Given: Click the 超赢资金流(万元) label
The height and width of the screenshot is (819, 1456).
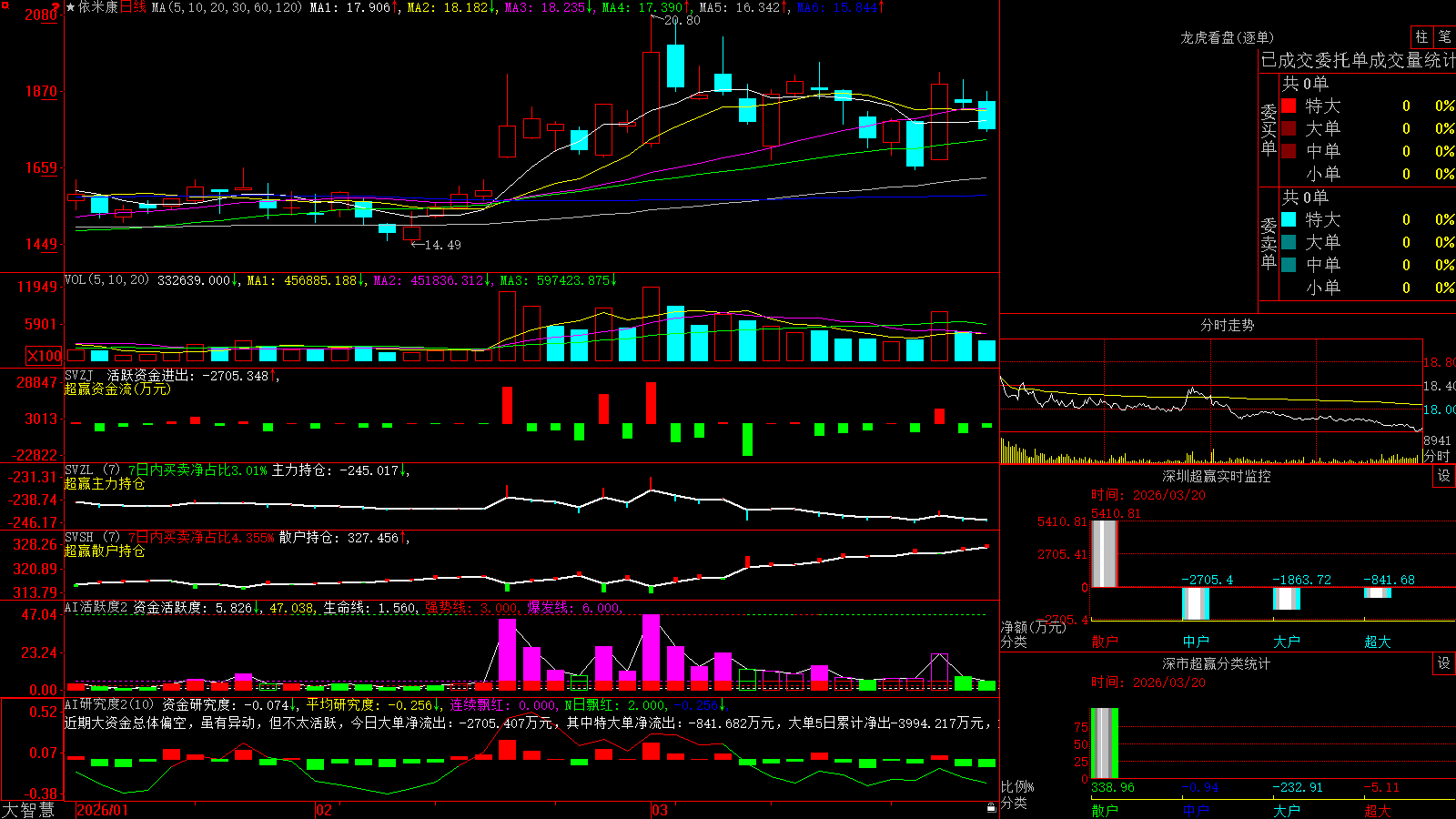Looking at the screenshot, I should pos(117,389).
